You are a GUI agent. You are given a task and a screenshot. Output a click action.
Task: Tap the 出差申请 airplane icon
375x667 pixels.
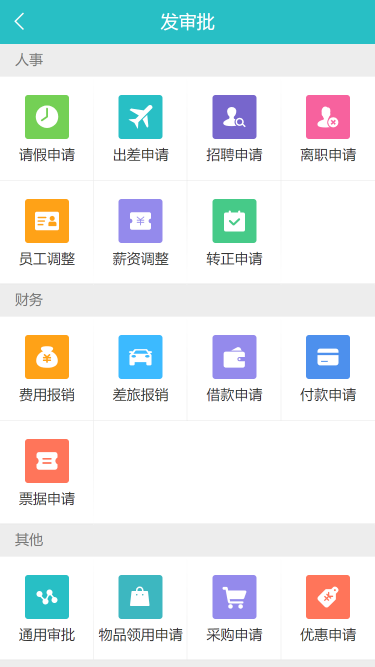pyautogui.click(x=140, y=117)
